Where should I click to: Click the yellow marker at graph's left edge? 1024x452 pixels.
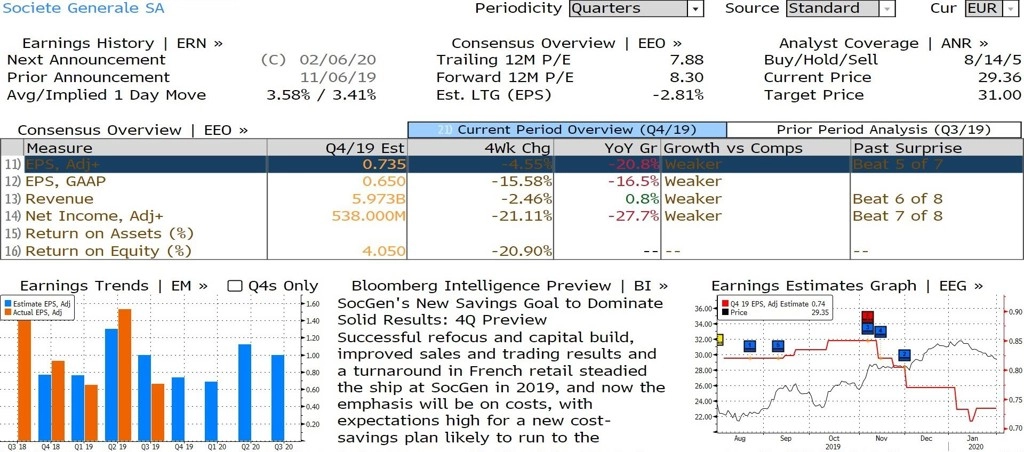[720, 340]
